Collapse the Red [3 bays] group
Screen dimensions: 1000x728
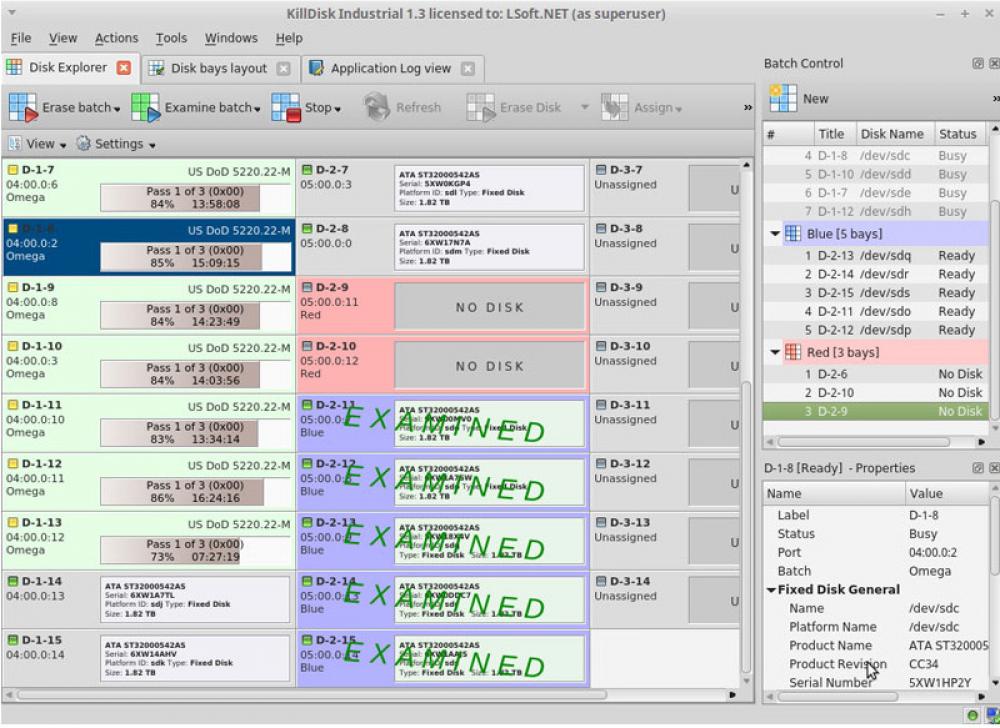click(777, 352)
